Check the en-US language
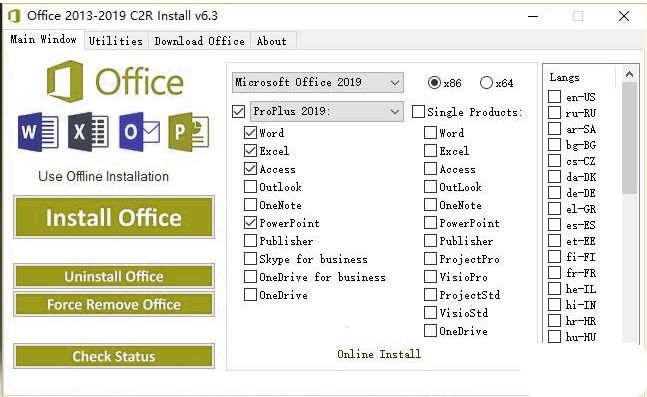 click(x=554, y=97)
